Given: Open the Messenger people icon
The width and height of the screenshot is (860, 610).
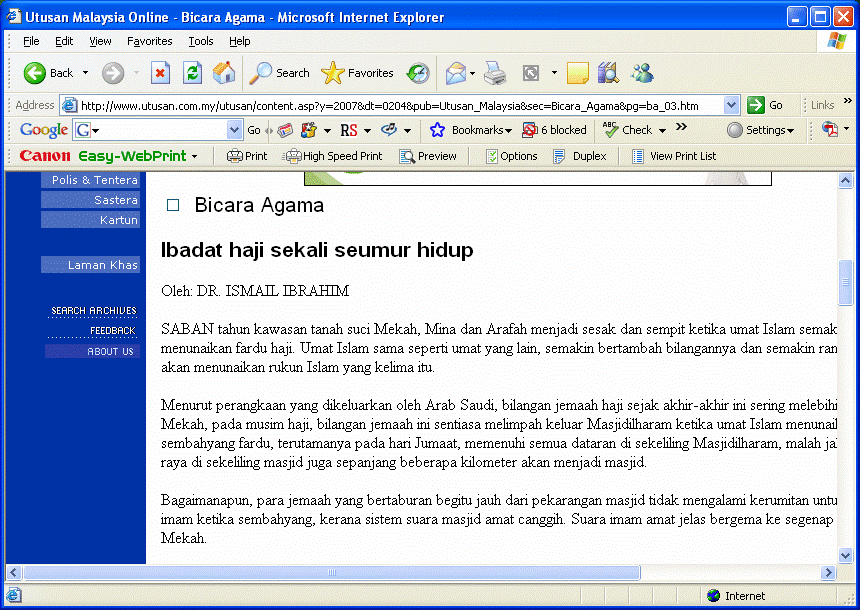Looking at the screenshot, I should click(642, 73).
